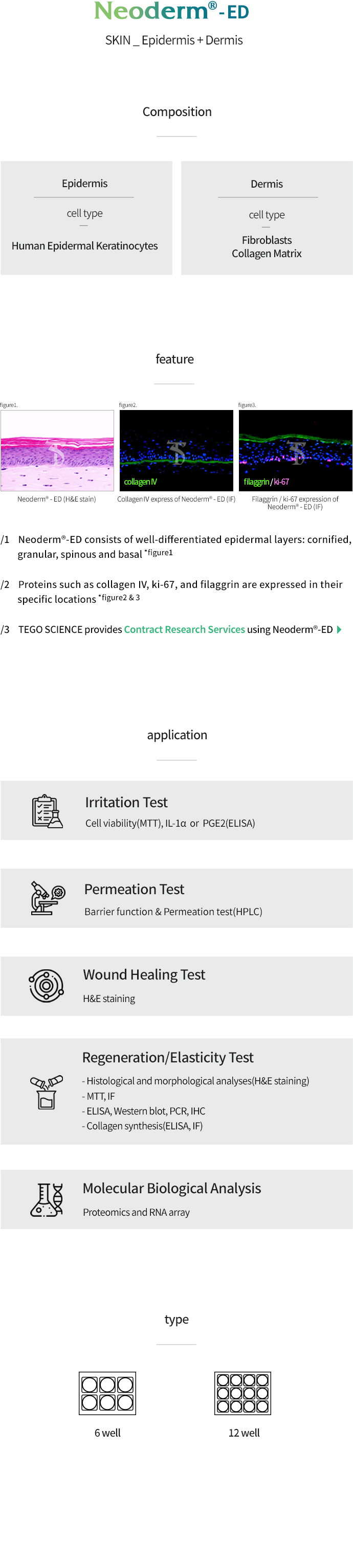The image size is (353, 1568).
Task: Click the 12 well label
Action: [244, 1433]
